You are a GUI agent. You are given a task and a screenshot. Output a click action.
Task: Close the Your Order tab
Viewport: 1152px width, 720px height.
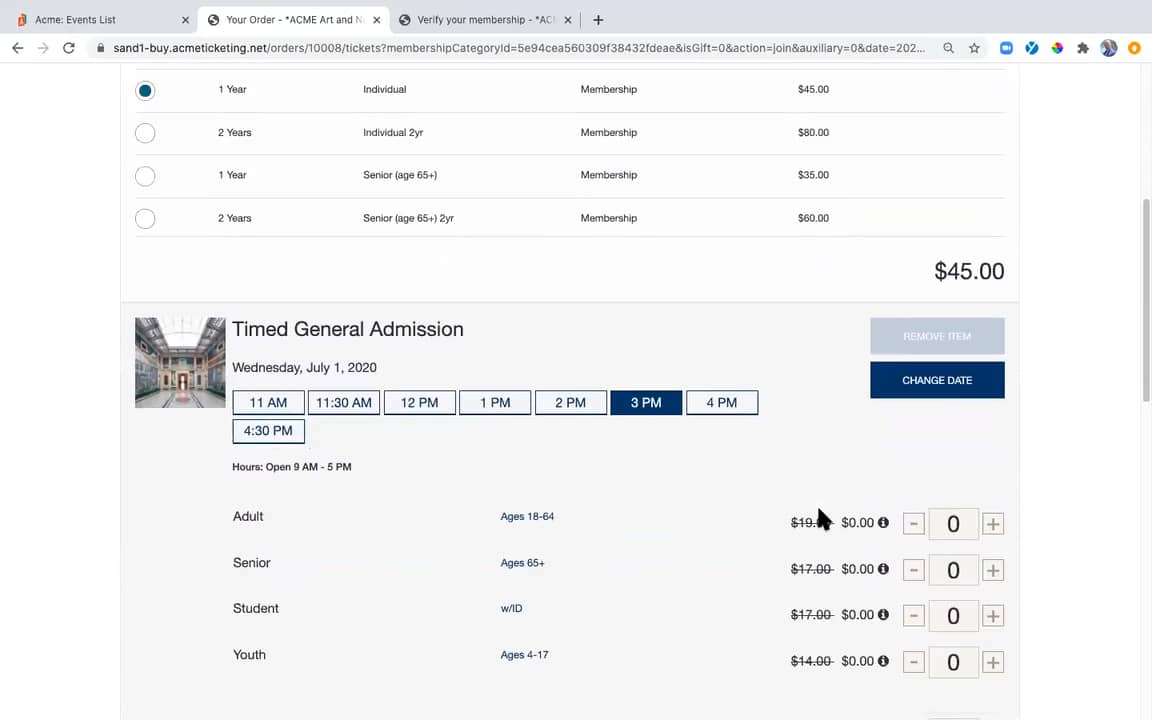[x=377, y=20]
